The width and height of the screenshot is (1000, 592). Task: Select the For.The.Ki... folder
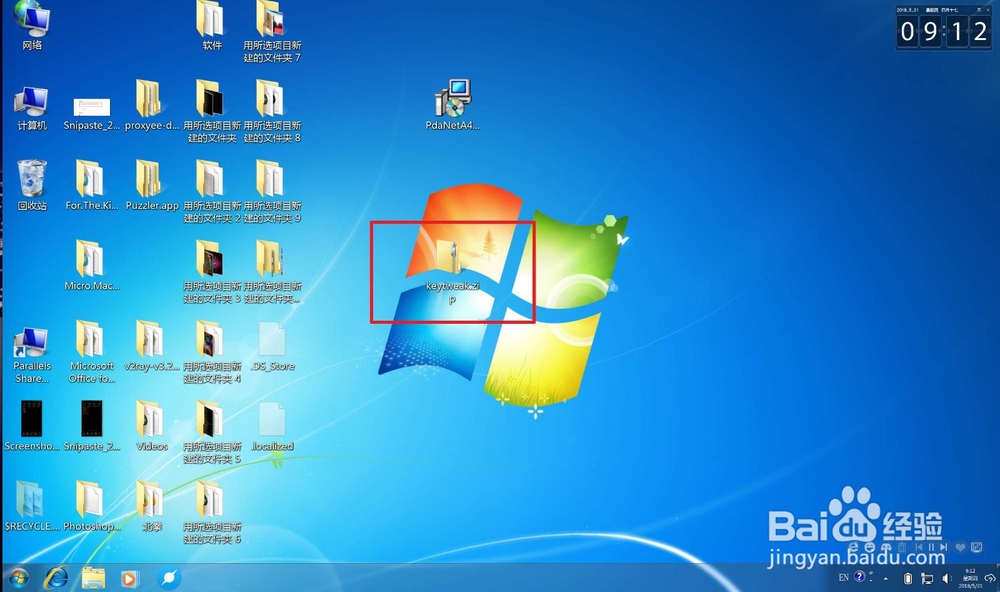click(92, 186)
